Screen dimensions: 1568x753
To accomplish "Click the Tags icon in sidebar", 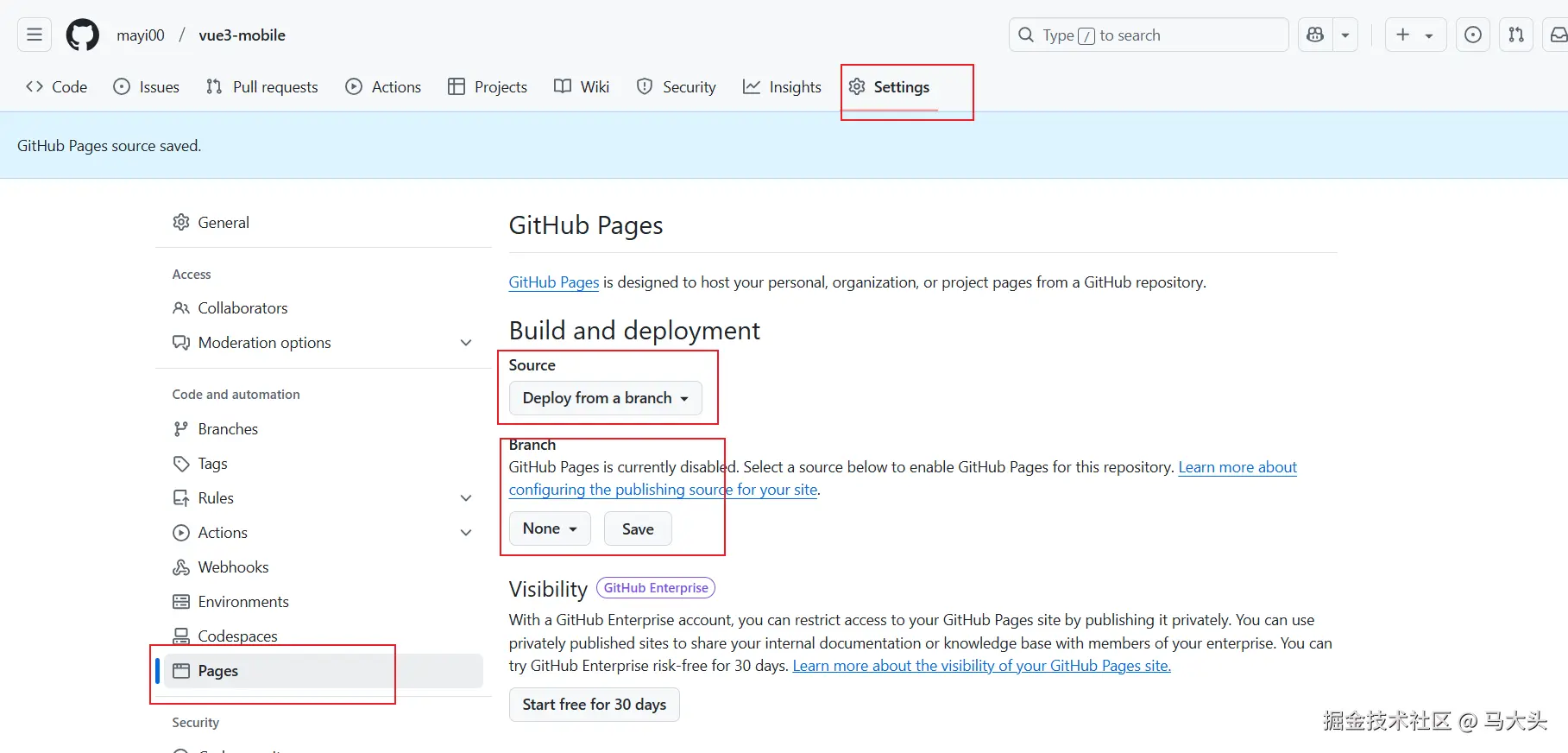I will coord(181,464).
